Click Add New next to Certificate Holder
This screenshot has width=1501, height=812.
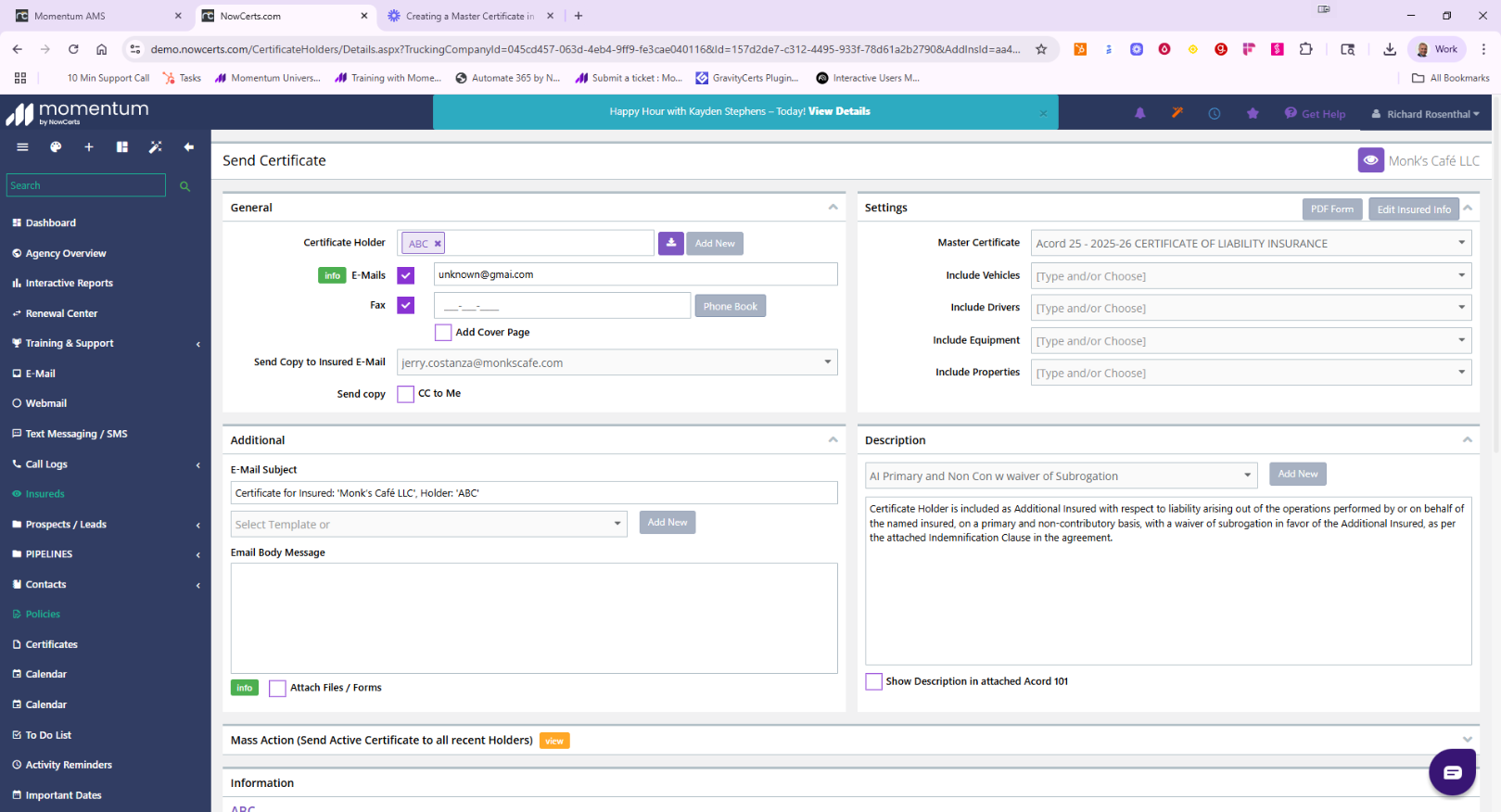[715, 243]
